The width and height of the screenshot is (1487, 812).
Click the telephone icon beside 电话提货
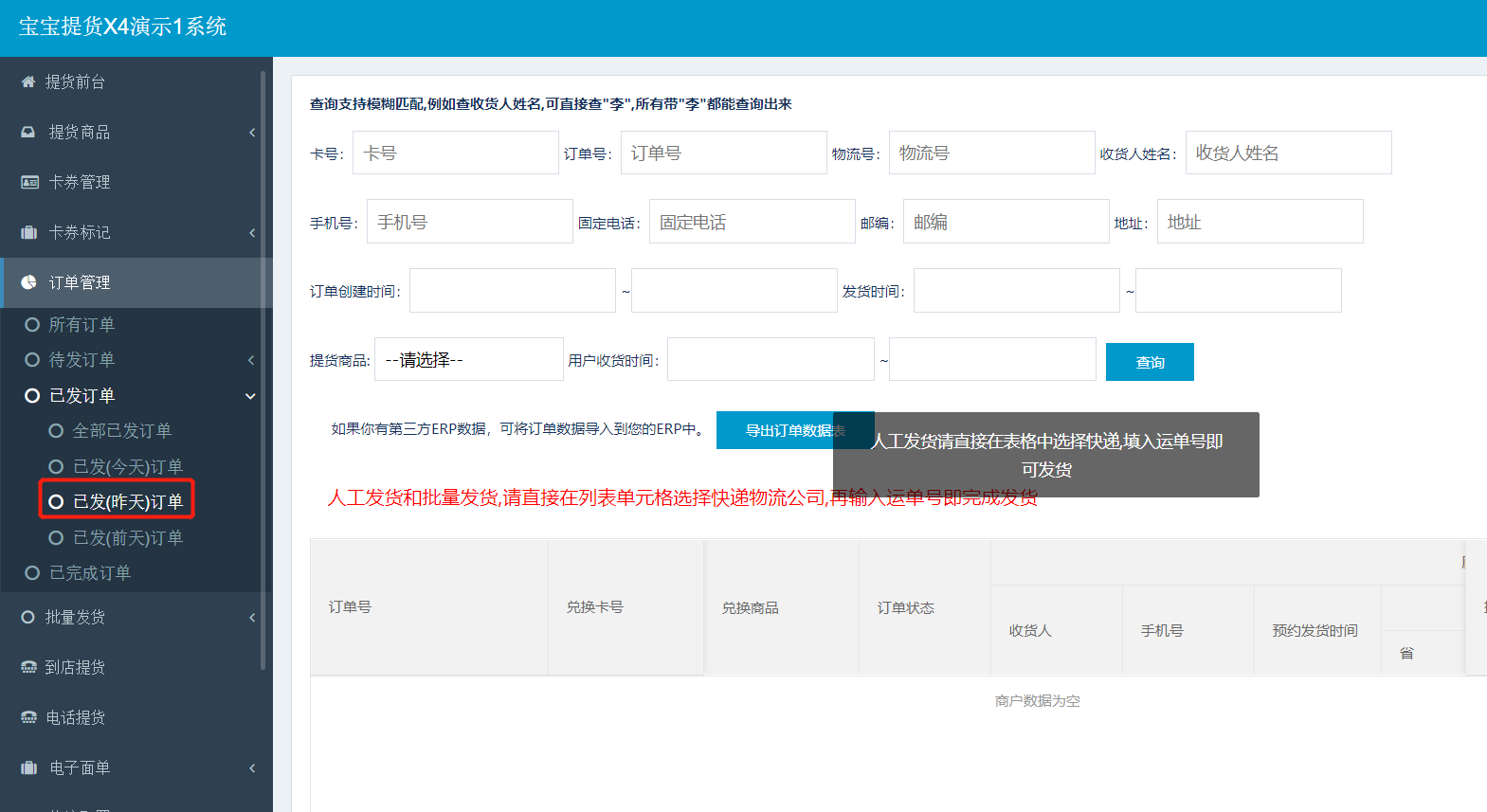[x=28, y=717]
